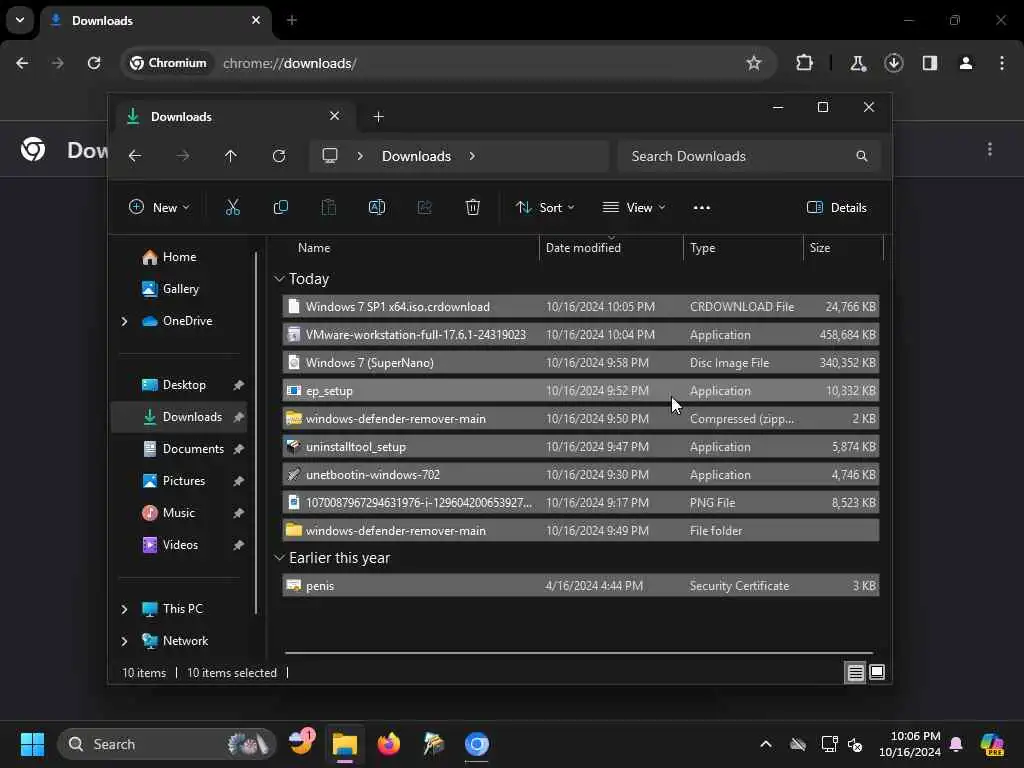Delete selected files with trash icon

click(x=472, y=208)
